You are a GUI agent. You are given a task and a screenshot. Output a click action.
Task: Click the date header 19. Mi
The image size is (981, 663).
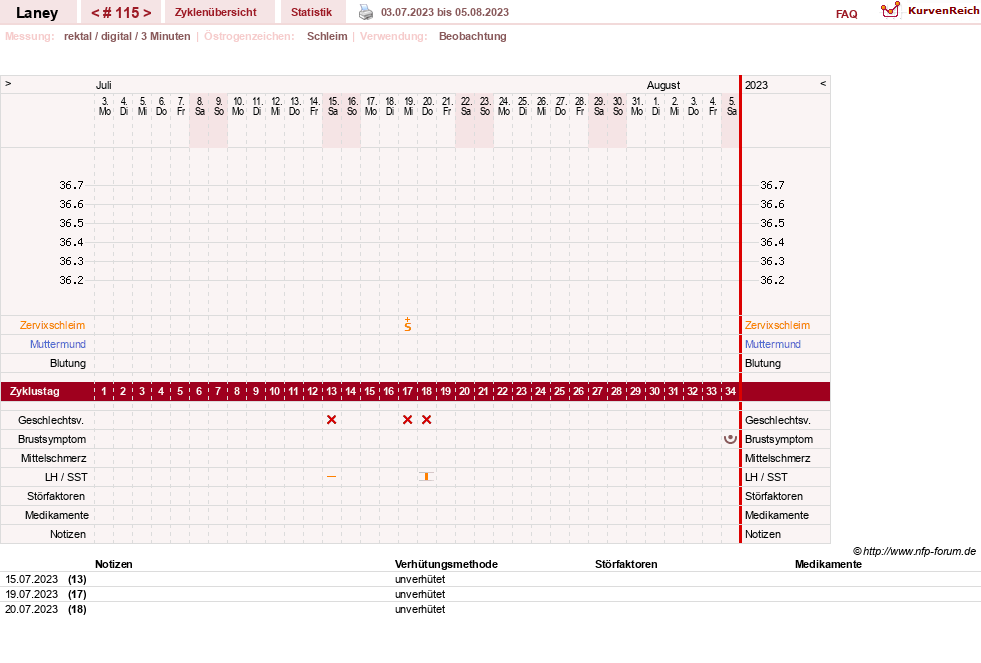[409, 106]
